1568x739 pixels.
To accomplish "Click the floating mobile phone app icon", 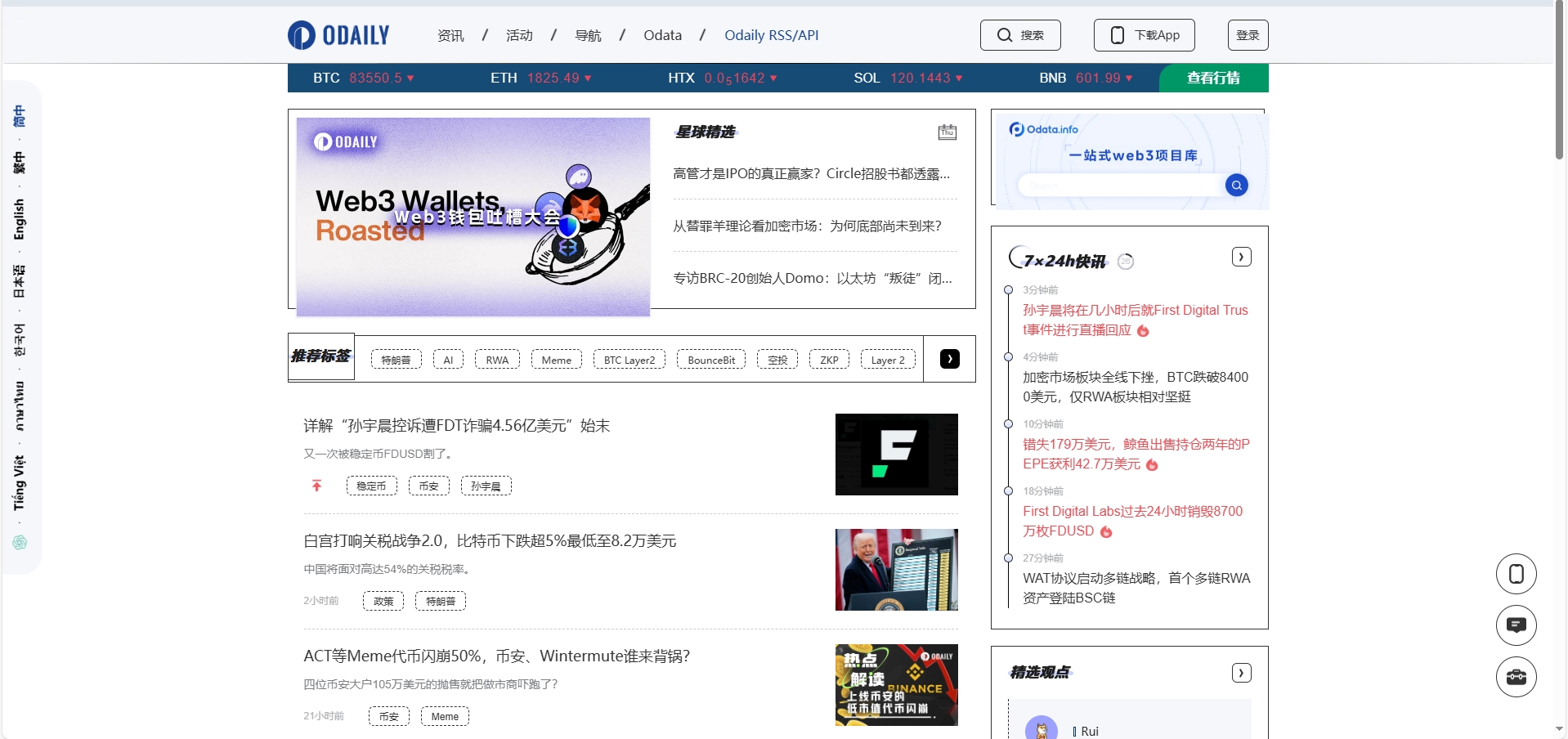I will pos(1516,574).
